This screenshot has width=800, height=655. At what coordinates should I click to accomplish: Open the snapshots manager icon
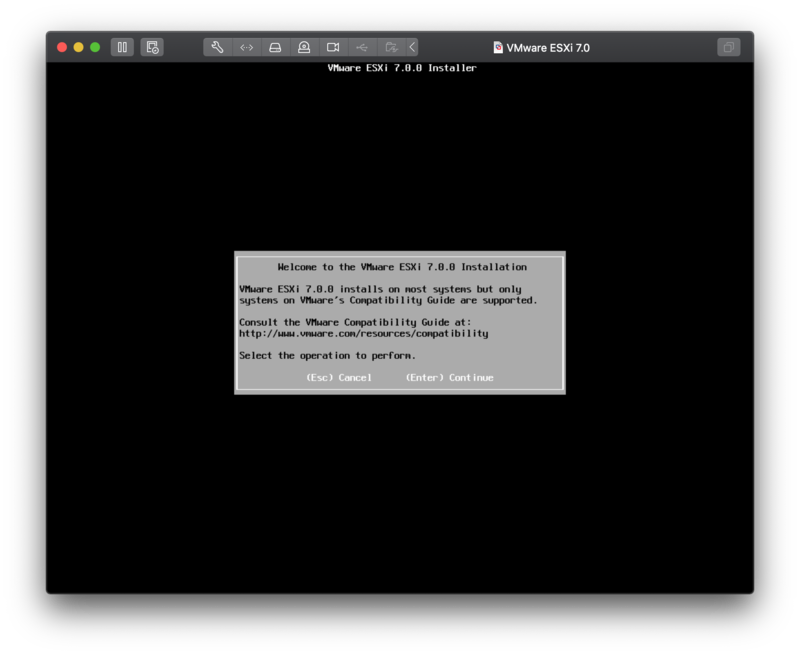[152, 47]
